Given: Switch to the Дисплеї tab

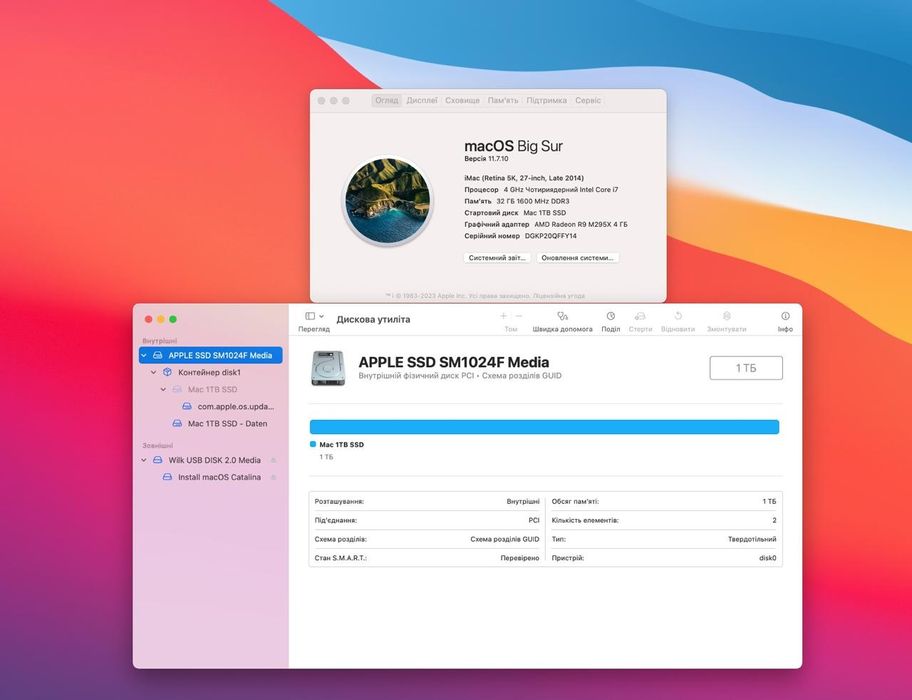Looking at the screenshot, I should tap(422, 101).
